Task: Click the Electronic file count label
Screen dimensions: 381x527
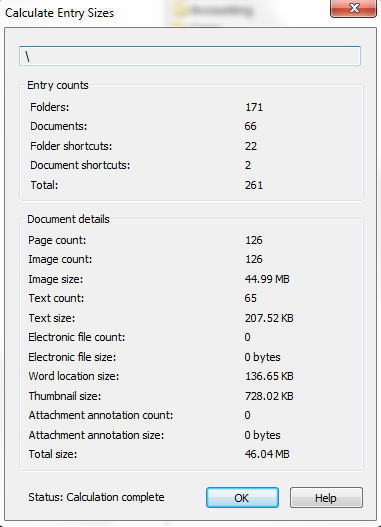Action: coord(77,337)
